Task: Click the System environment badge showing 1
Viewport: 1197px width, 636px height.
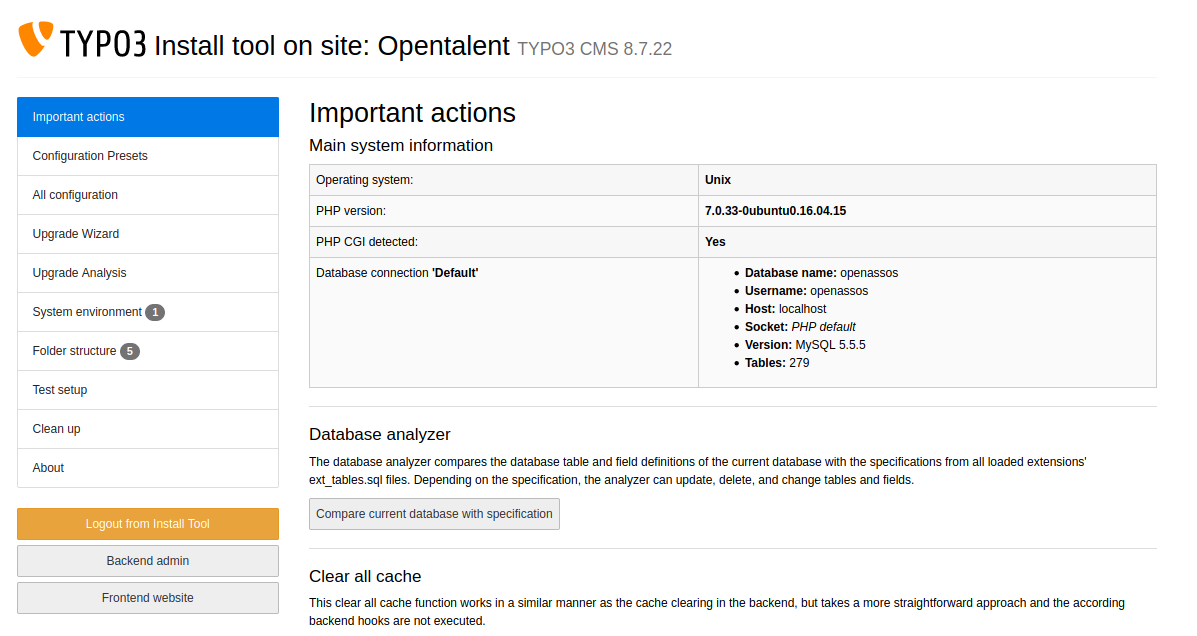Action: click(155, 312)
